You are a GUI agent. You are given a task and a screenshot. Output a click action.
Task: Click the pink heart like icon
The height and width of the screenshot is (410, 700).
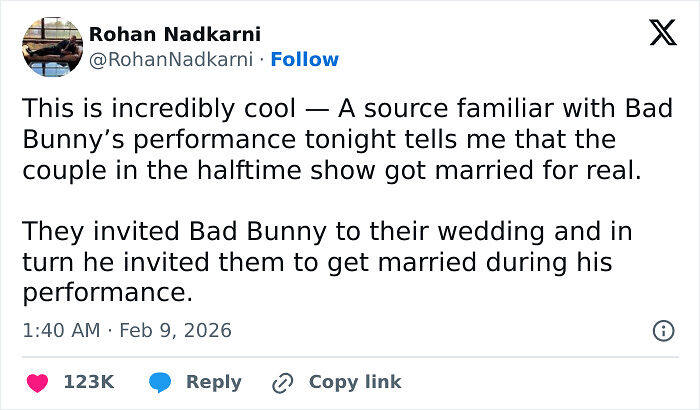coord(37,382)
